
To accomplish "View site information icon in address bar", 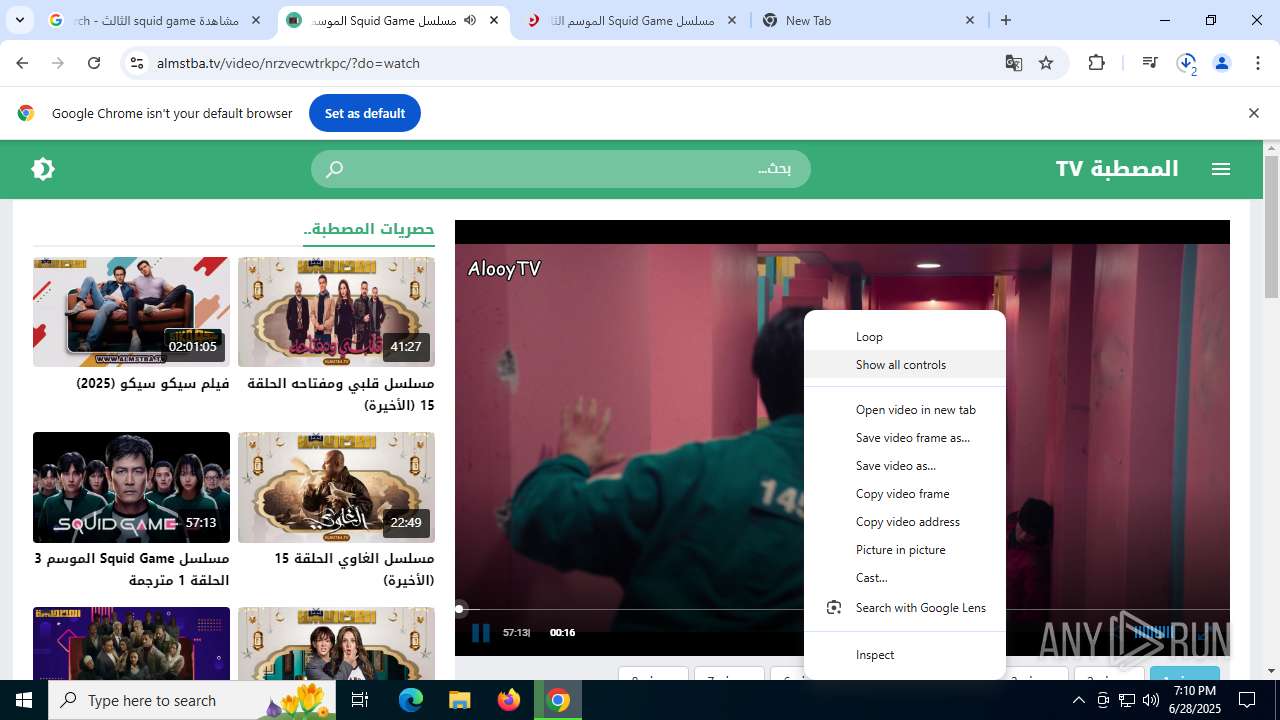I will (136, 63).
